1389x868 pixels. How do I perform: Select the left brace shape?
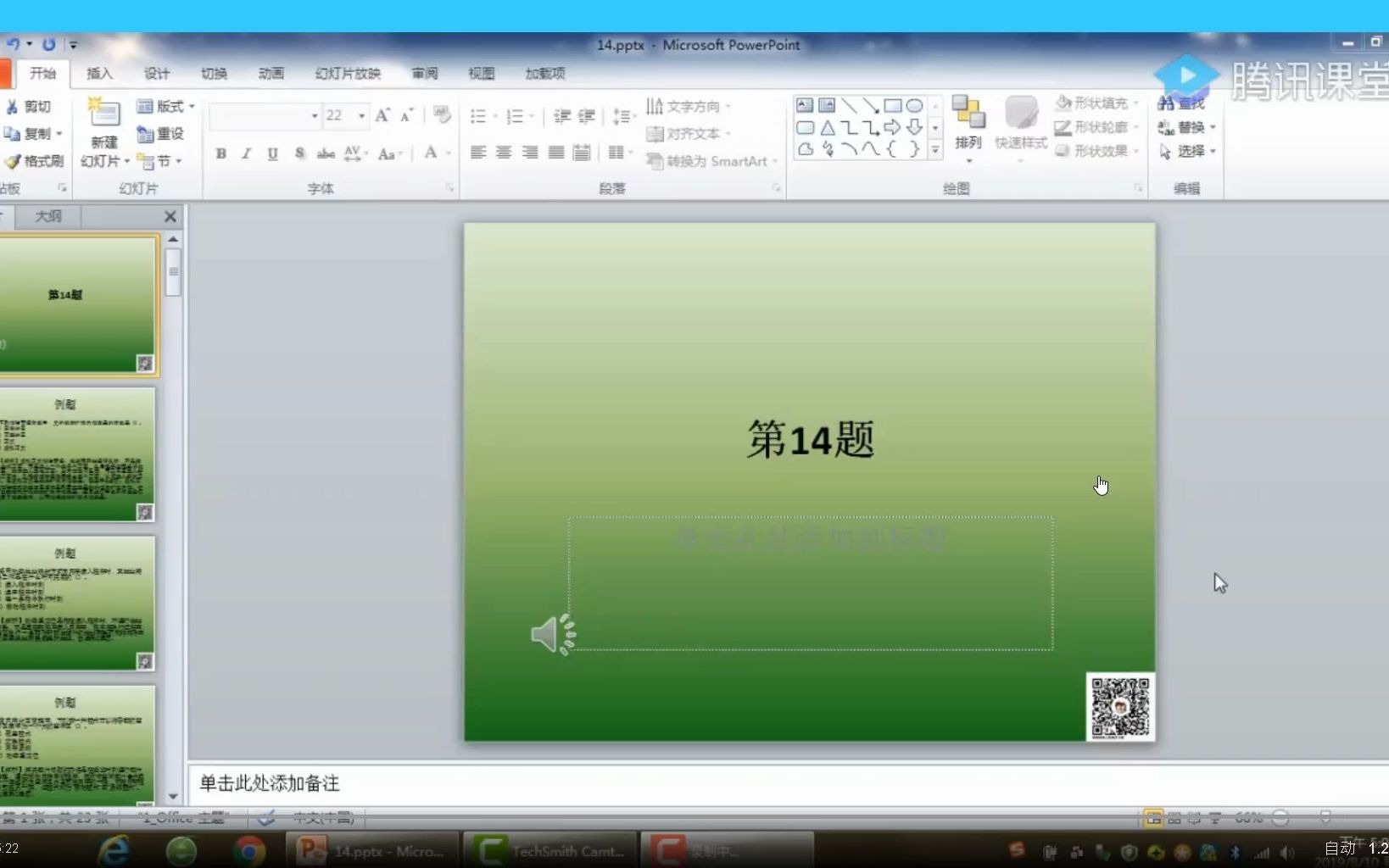(x=892, y=149)
